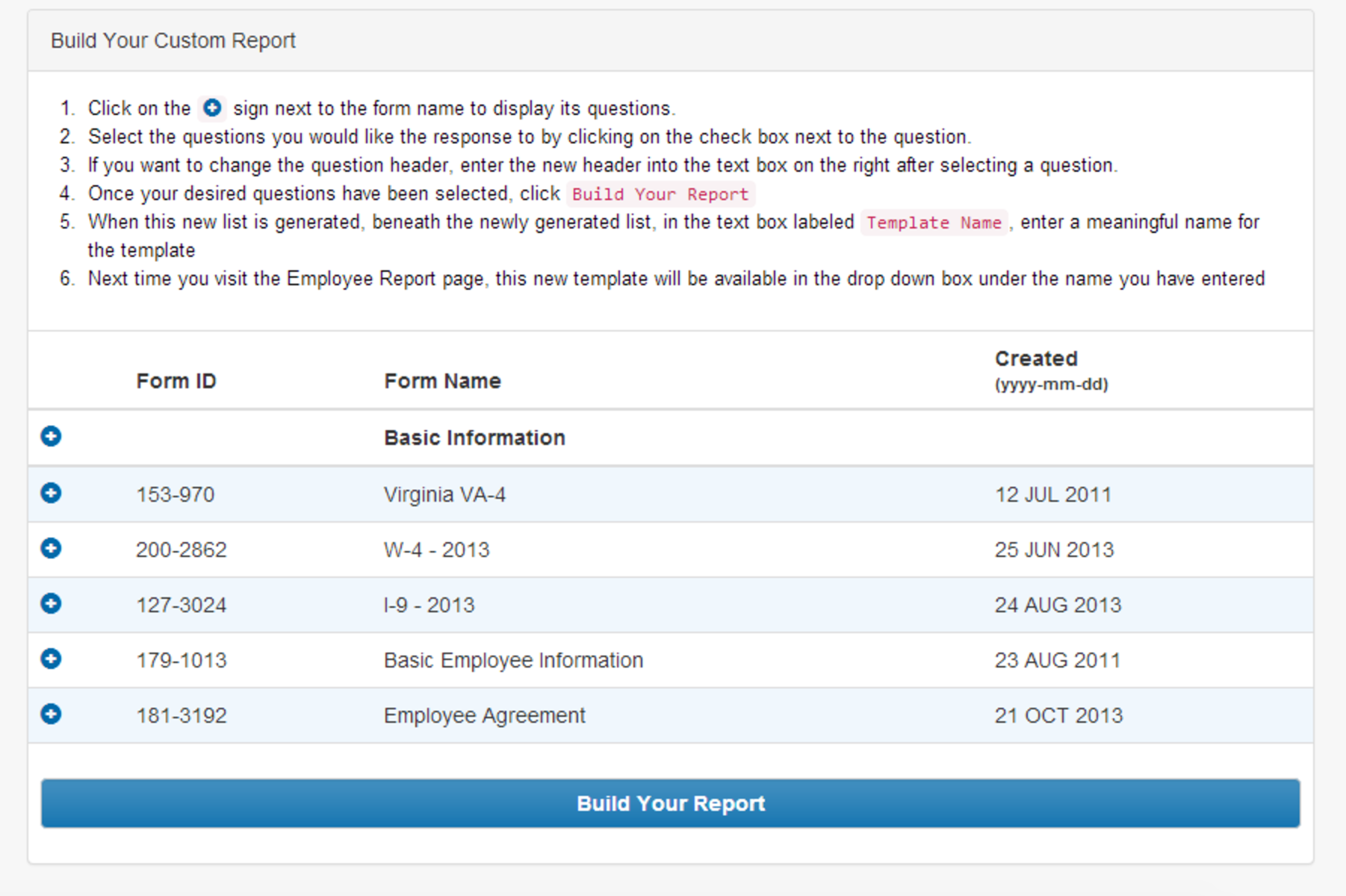Click the plus sign shown in step 1
Image resolution: width=1346 pixels, height=896 pixels.
[214, 108]
